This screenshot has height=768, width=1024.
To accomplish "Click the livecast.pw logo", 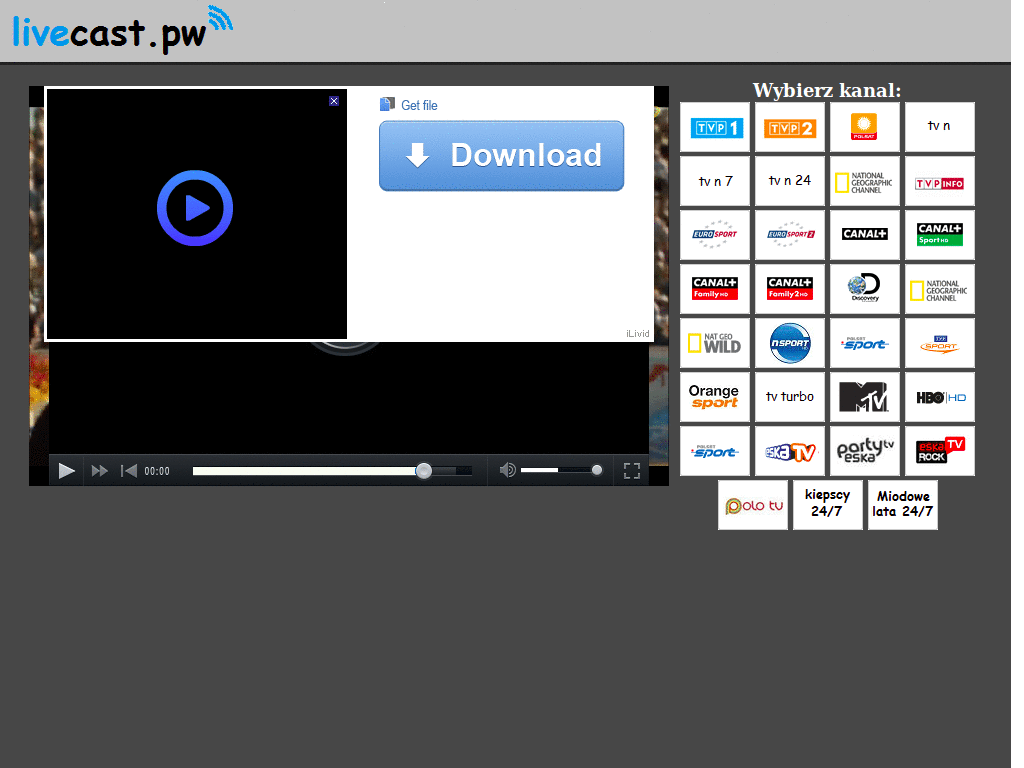I will [123, 29].
